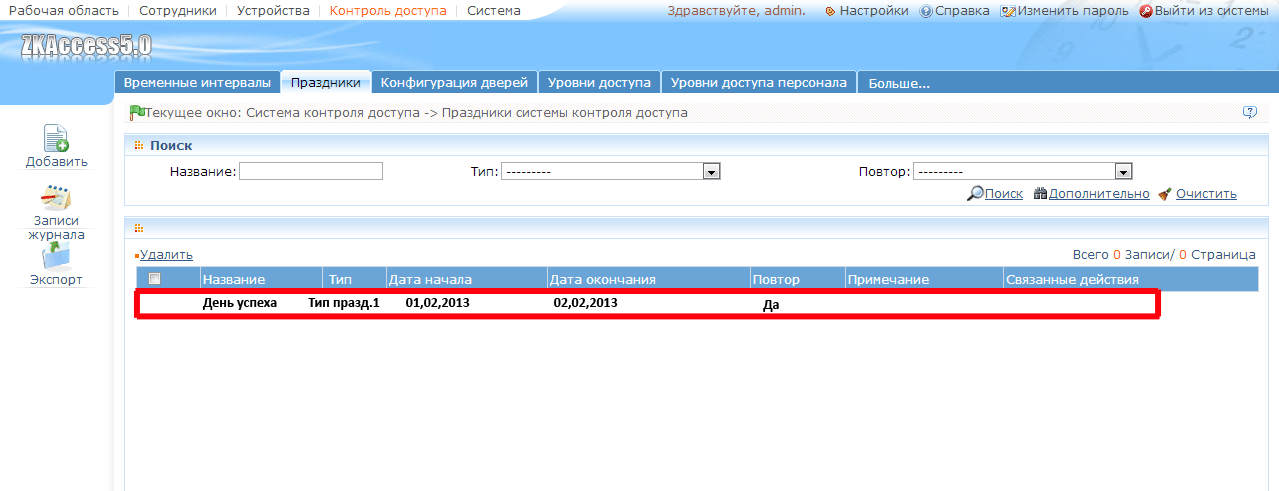The height and width of the screenshot is (491, 1279).
Task: Click Выйти из системы link
Action: [x=1213, y=11]
